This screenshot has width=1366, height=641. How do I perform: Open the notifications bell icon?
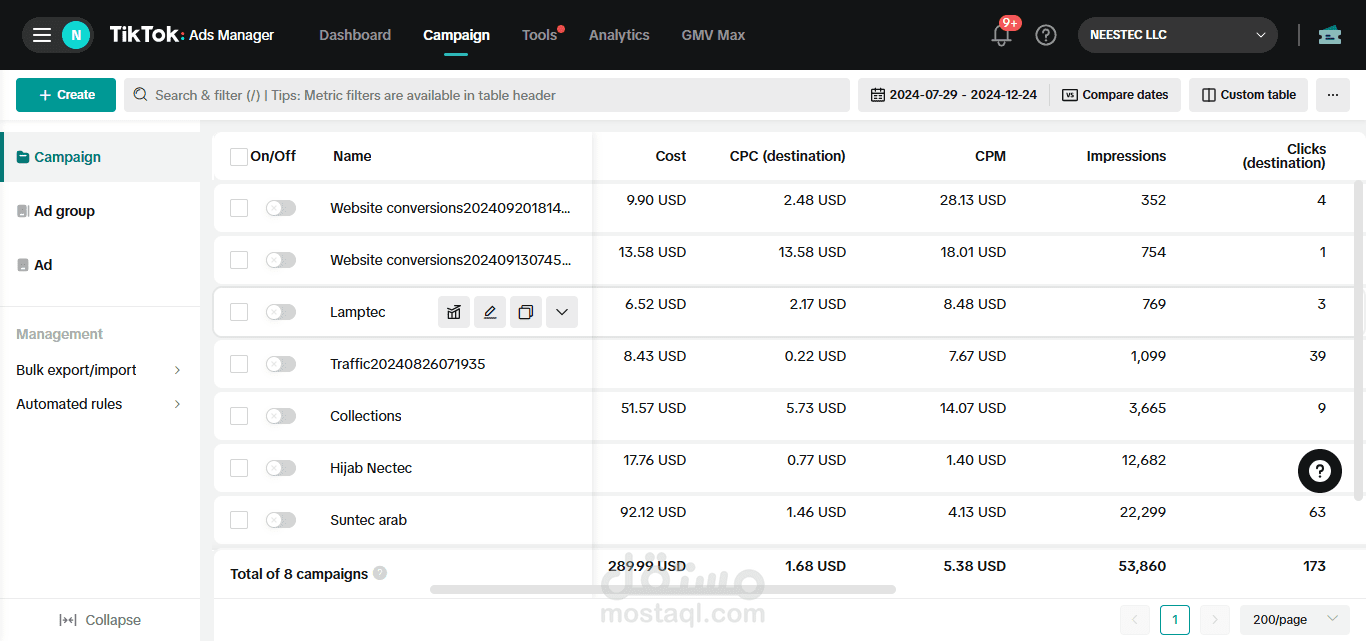pos(1001,35)
